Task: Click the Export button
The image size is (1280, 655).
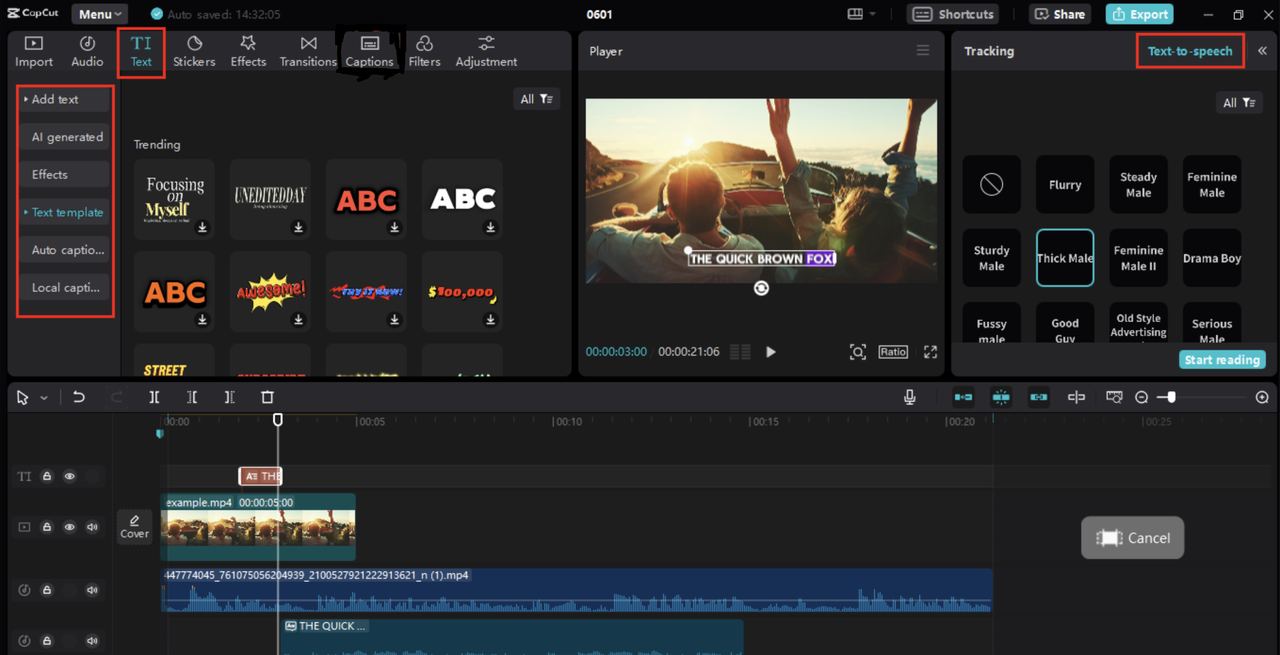Action: click(1139, 14)
